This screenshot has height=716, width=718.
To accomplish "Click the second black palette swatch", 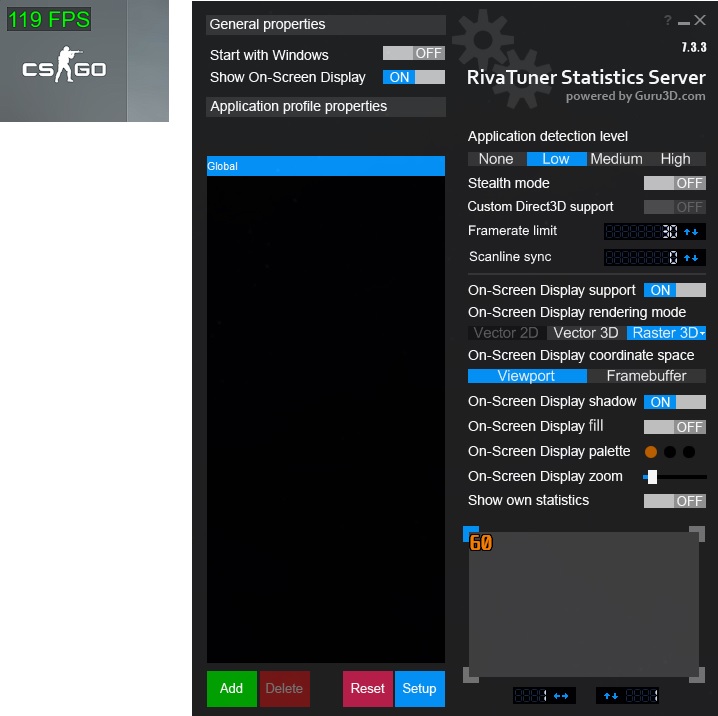I will [x=669, y=452].
